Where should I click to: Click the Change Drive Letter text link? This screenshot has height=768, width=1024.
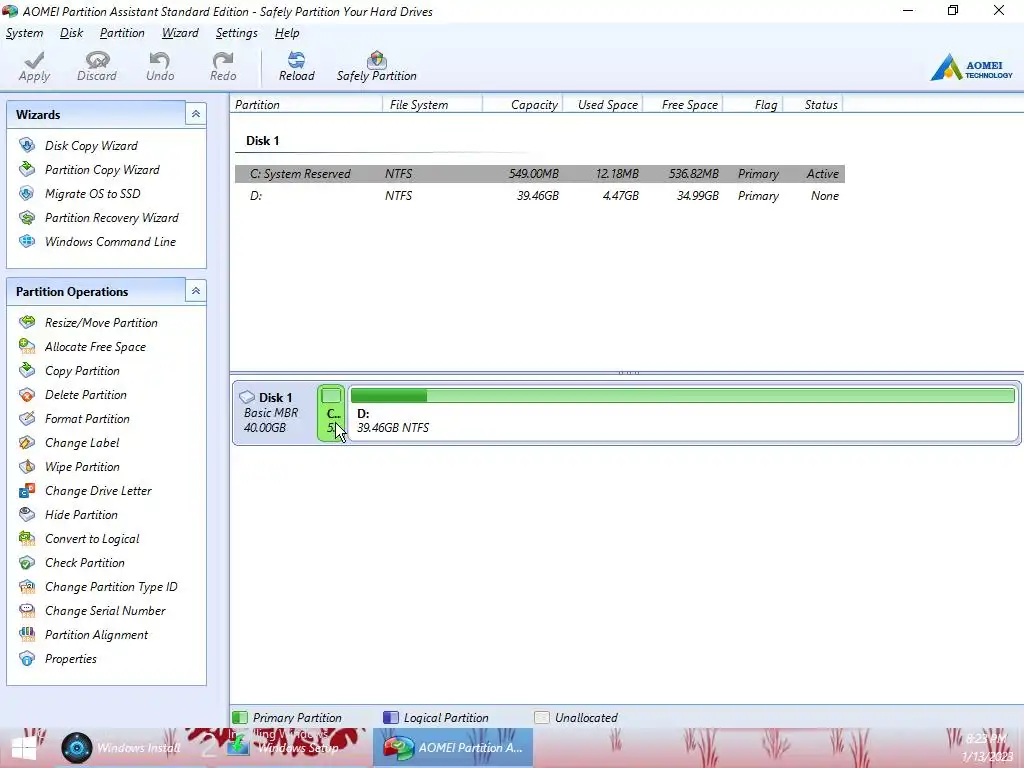(98, 490)
